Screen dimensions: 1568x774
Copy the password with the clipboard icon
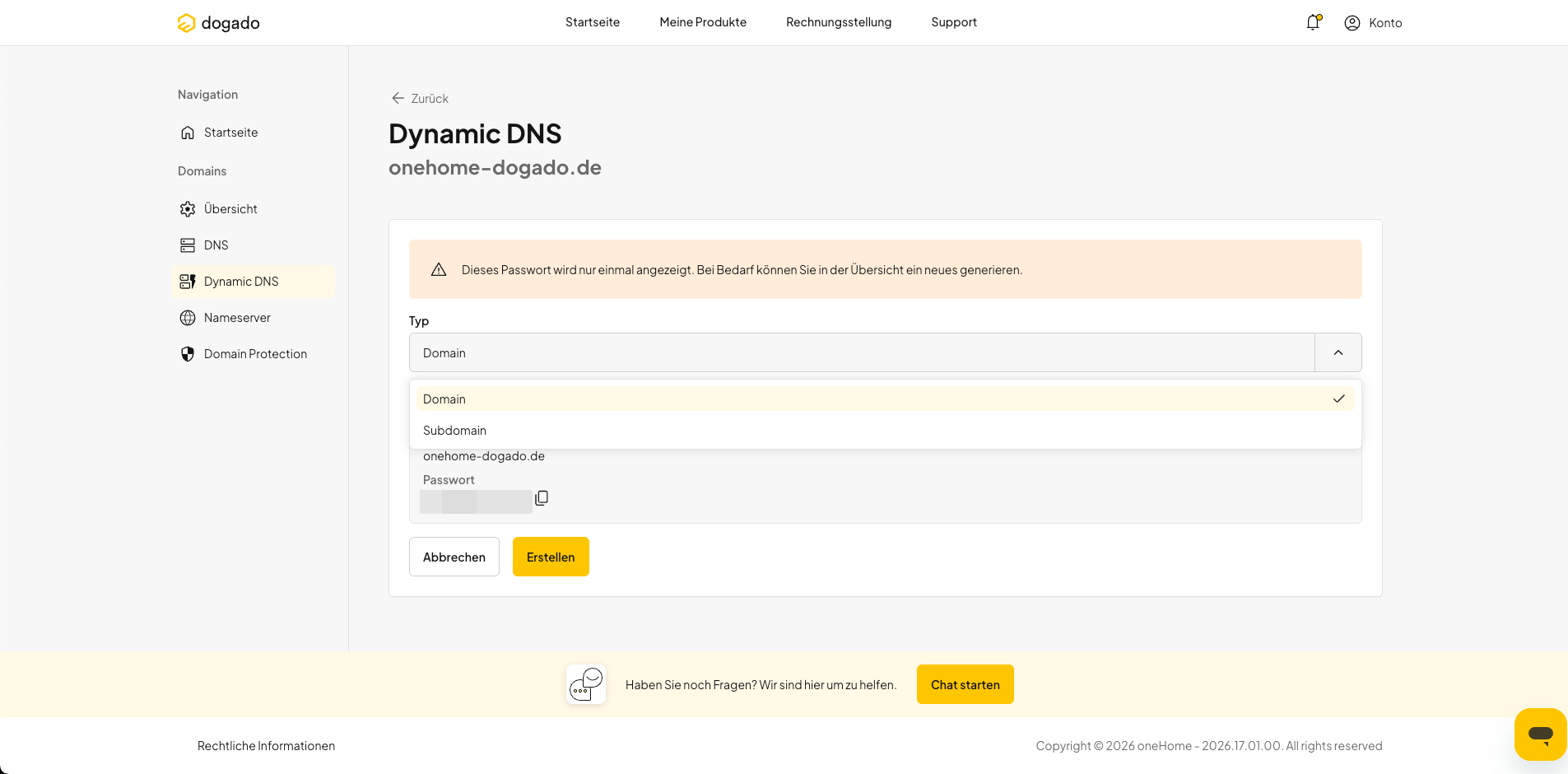click(x=542, y=498)
